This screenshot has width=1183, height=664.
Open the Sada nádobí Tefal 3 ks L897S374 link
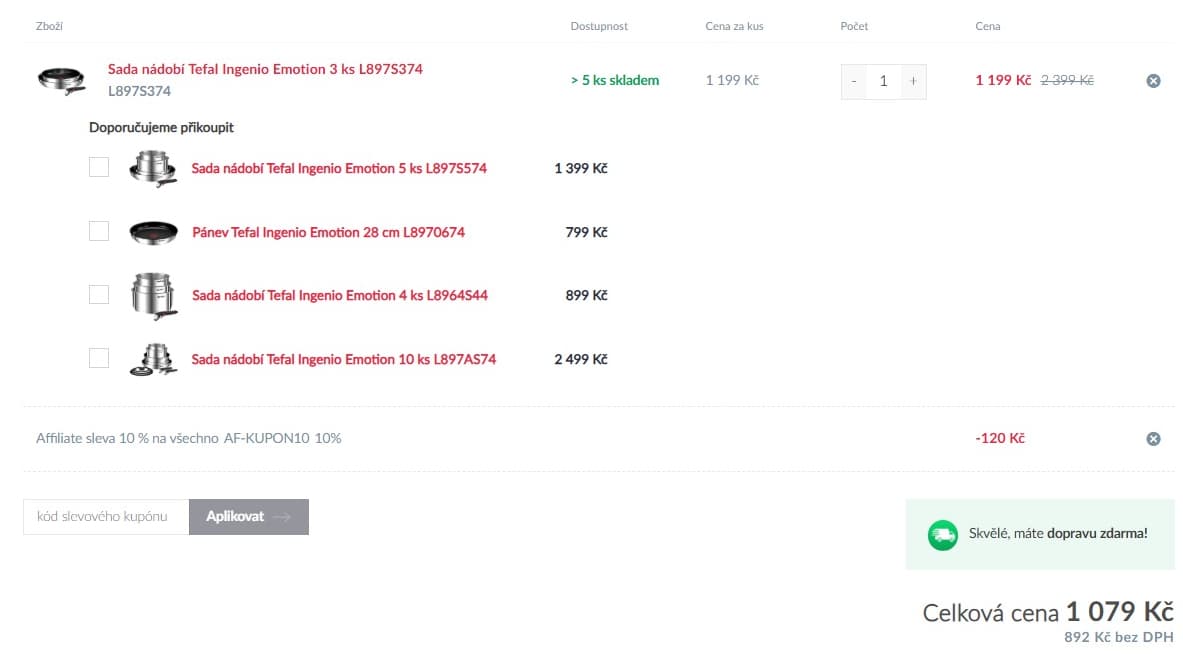pyautogui.click(x=265, y=69)
